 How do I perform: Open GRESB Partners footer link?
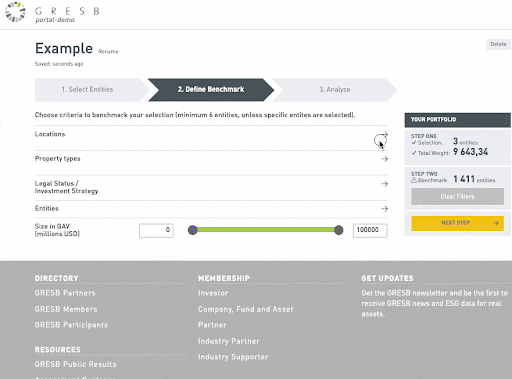[65, 293]
